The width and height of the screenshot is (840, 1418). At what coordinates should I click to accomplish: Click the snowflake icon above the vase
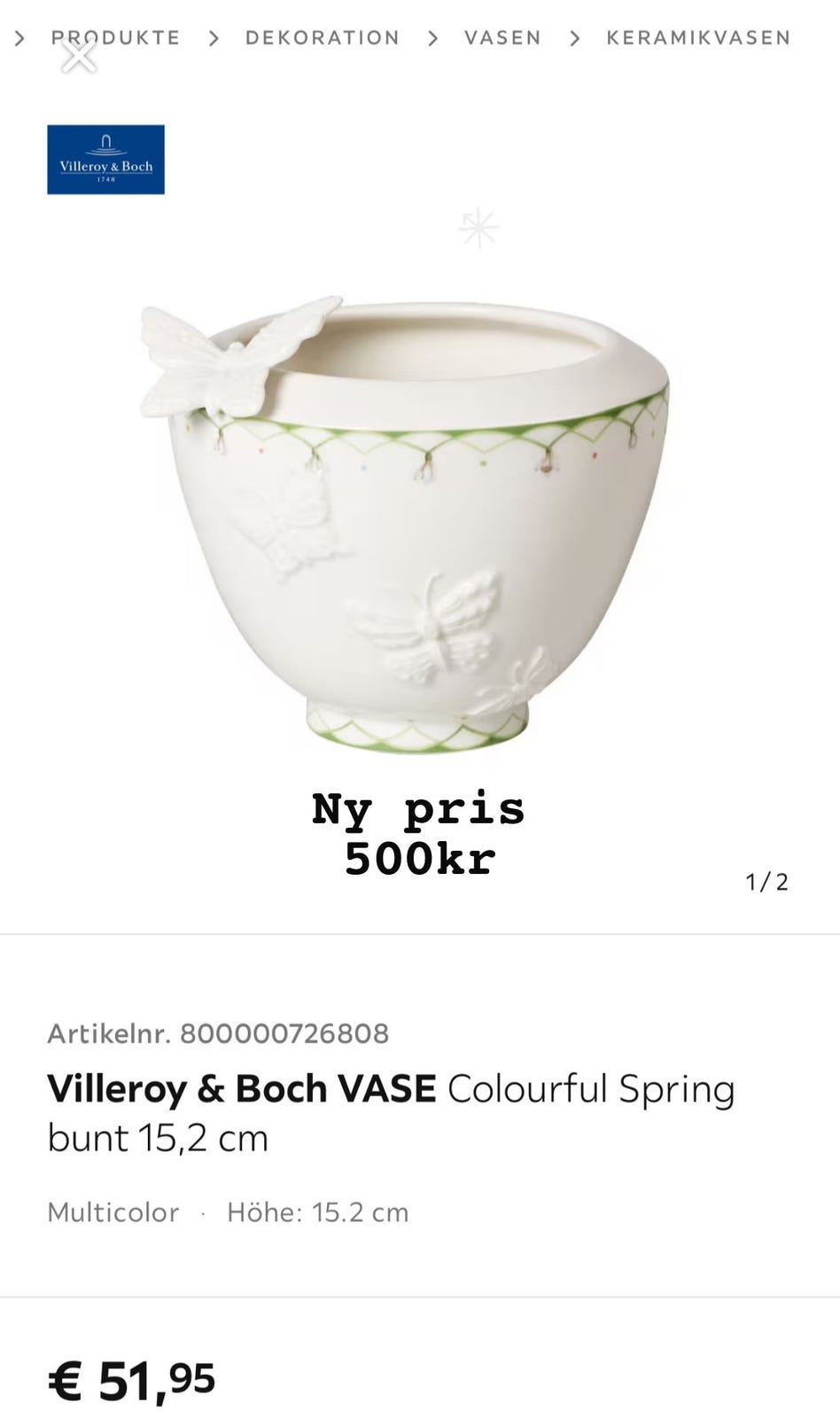click(x=478, y=228)
